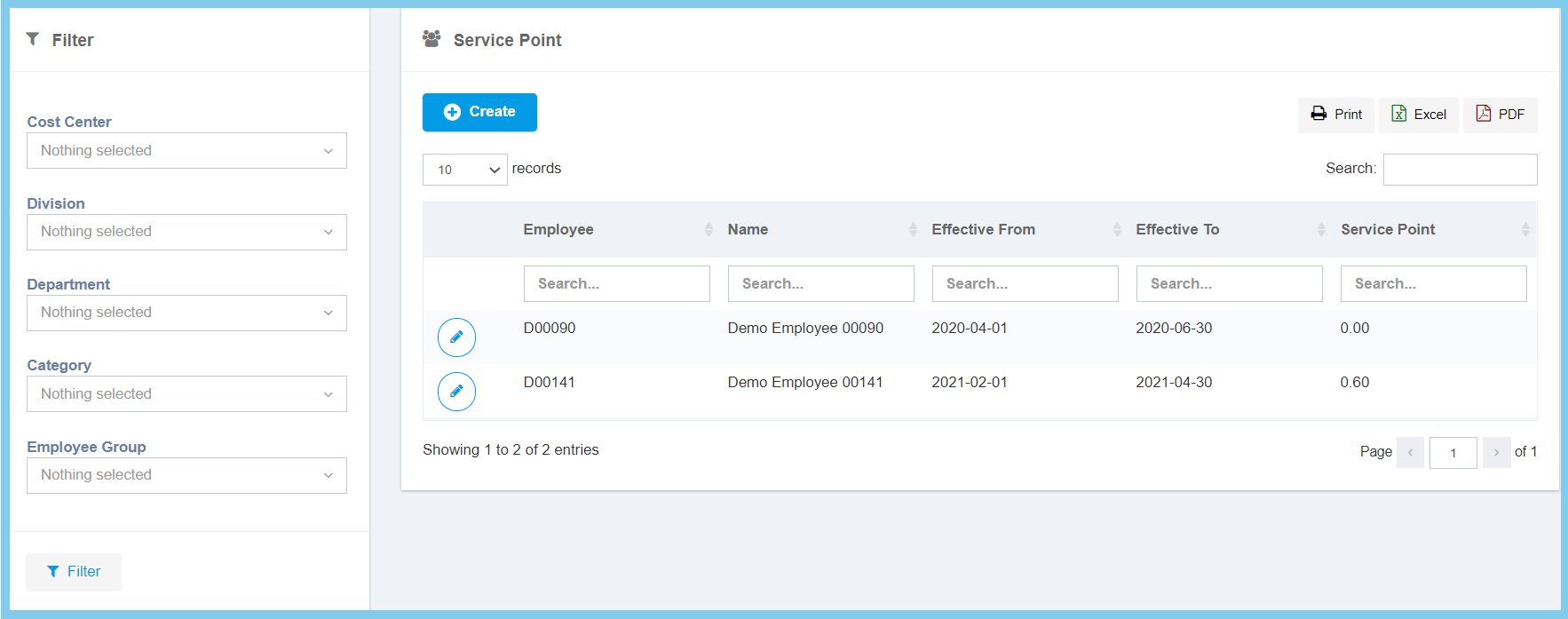Screen dimensions: 1568x619
Task: Open the Cost Center dropdown
Action: pos(186,151)
